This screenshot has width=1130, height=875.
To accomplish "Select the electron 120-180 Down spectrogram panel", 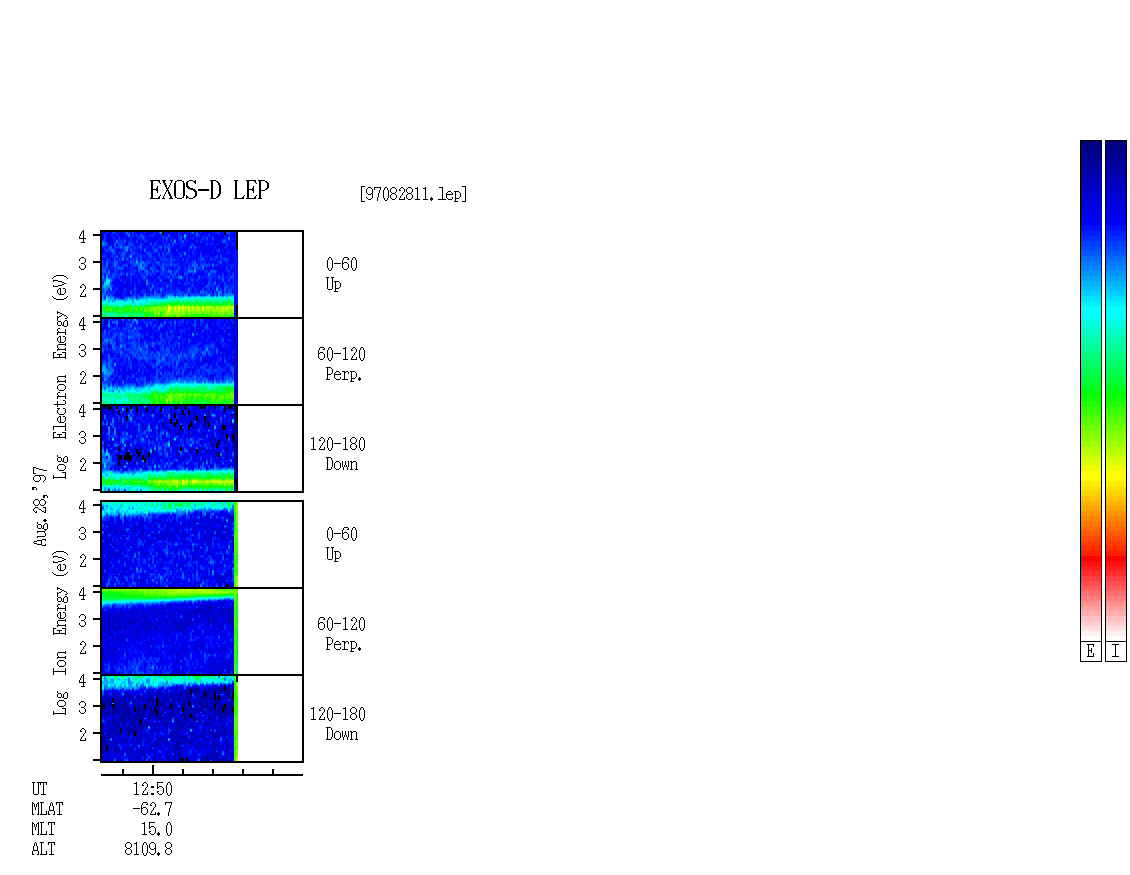I will coord(202,448).
